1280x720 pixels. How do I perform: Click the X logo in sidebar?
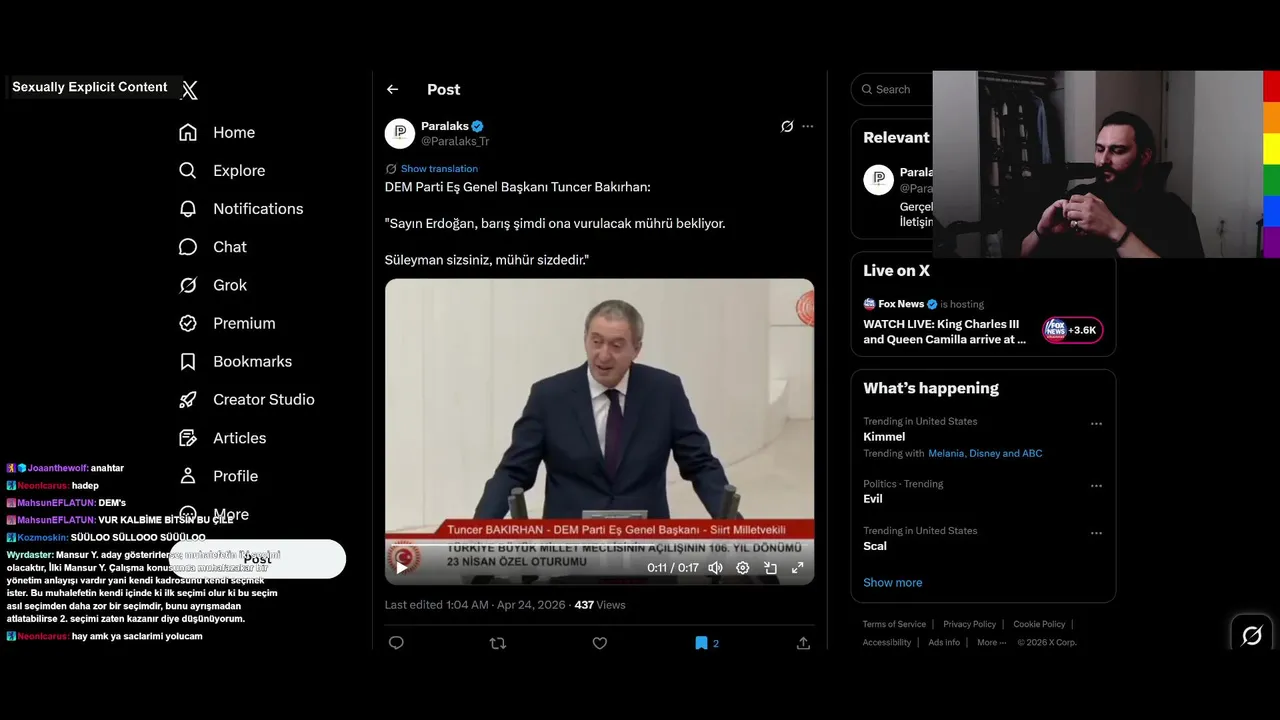coord(189,90)
